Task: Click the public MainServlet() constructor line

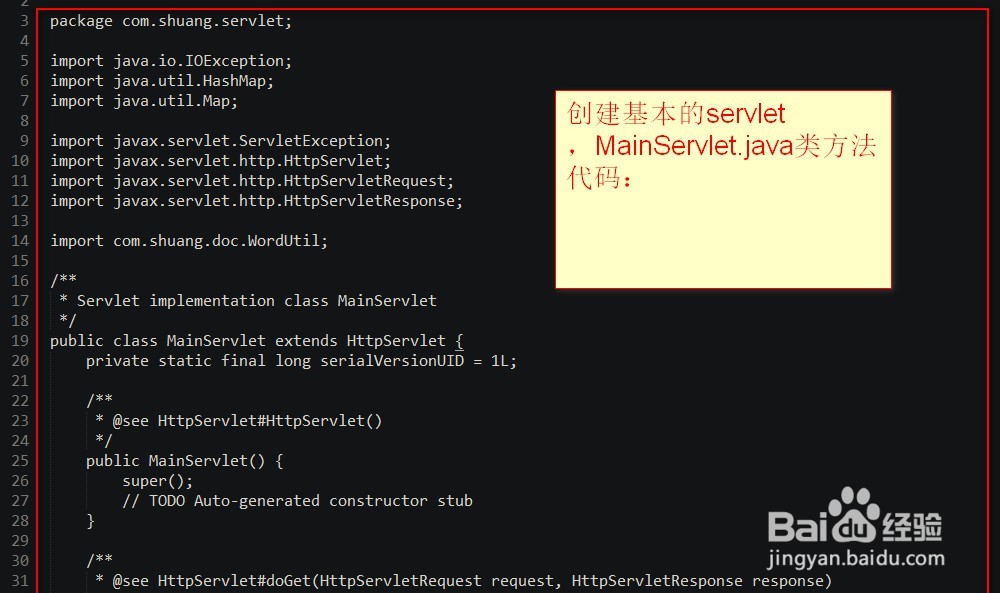Action: click(184, 461)
